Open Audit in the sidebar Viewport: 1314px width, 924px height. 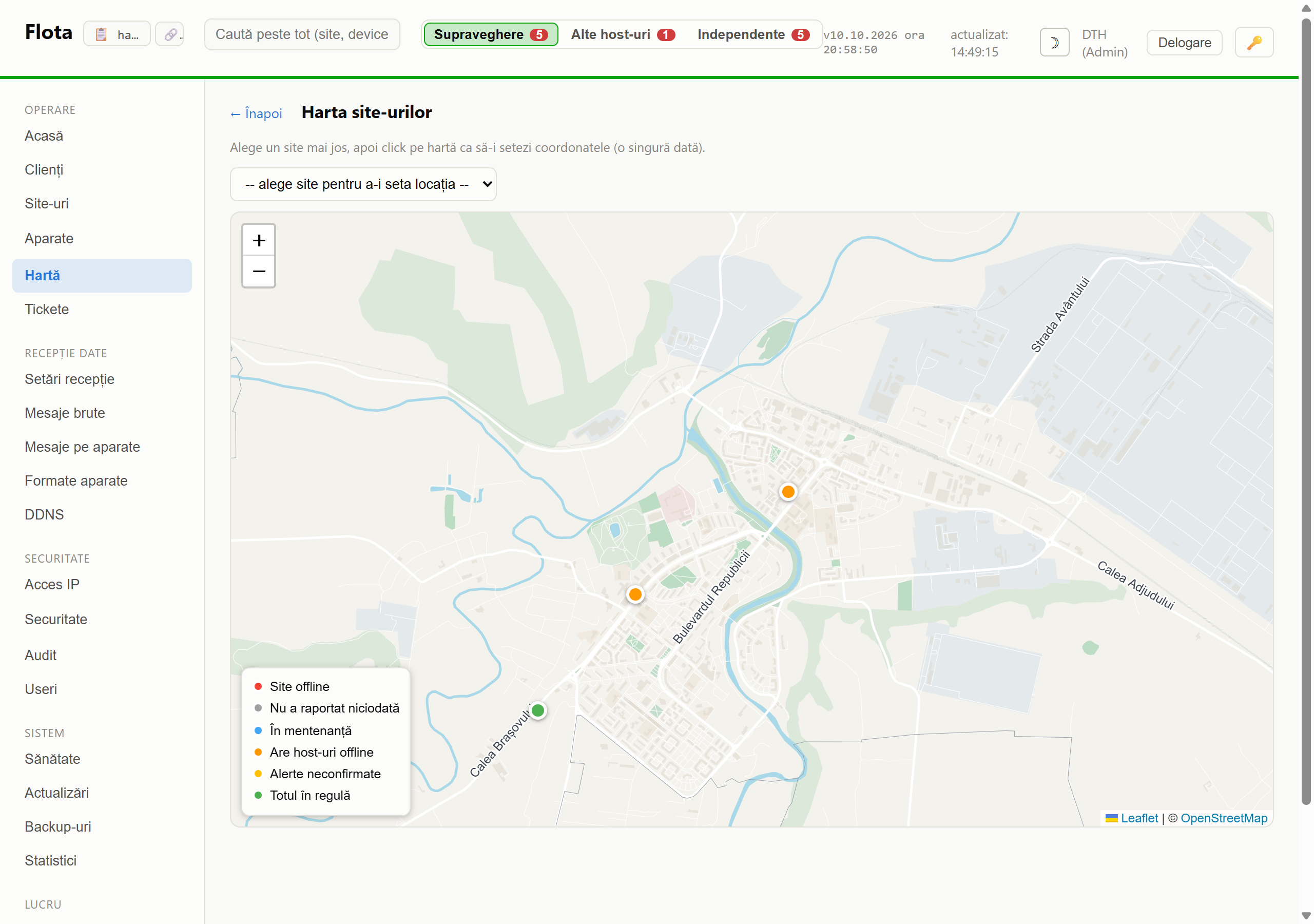(x=102, y=656)
